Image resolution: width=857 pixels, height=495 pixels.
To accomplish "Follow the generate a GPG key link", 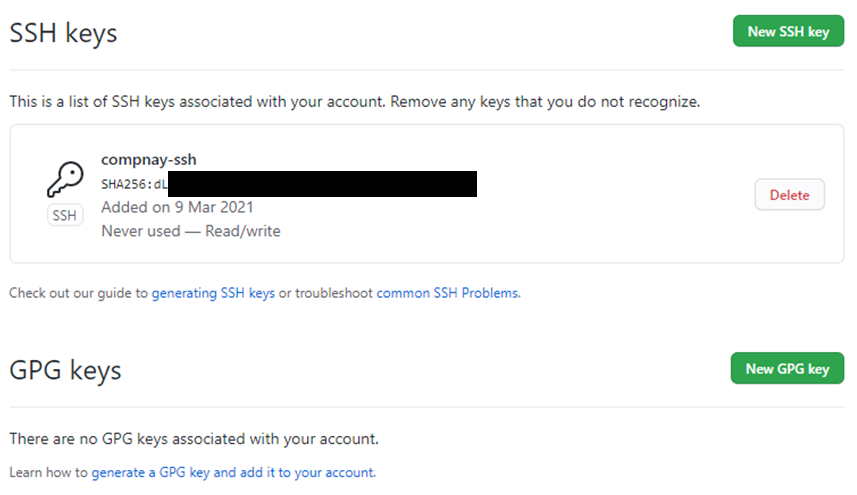I will pyautogui.click(x=233, y=472).
